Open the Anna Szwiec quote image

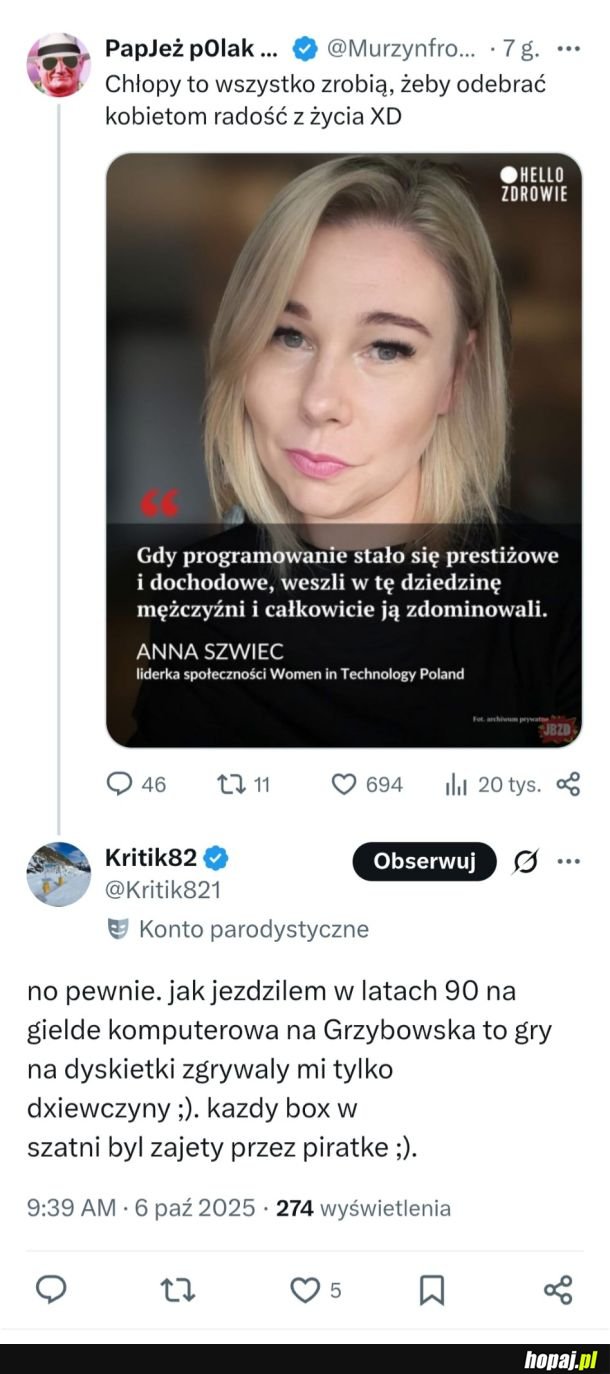pos(343,449)
